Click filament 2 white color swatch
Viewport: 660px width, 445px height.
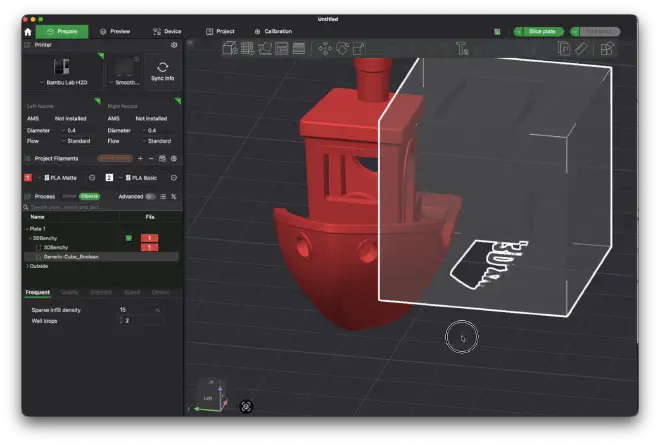[x=109, y=178]
